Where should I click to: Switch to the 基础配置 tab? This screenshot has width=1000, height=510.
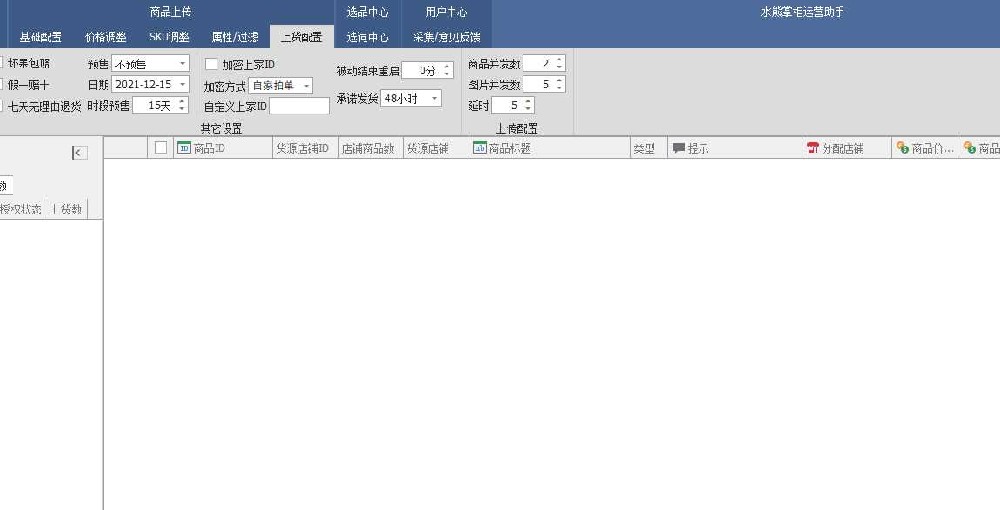coord(41,37)
